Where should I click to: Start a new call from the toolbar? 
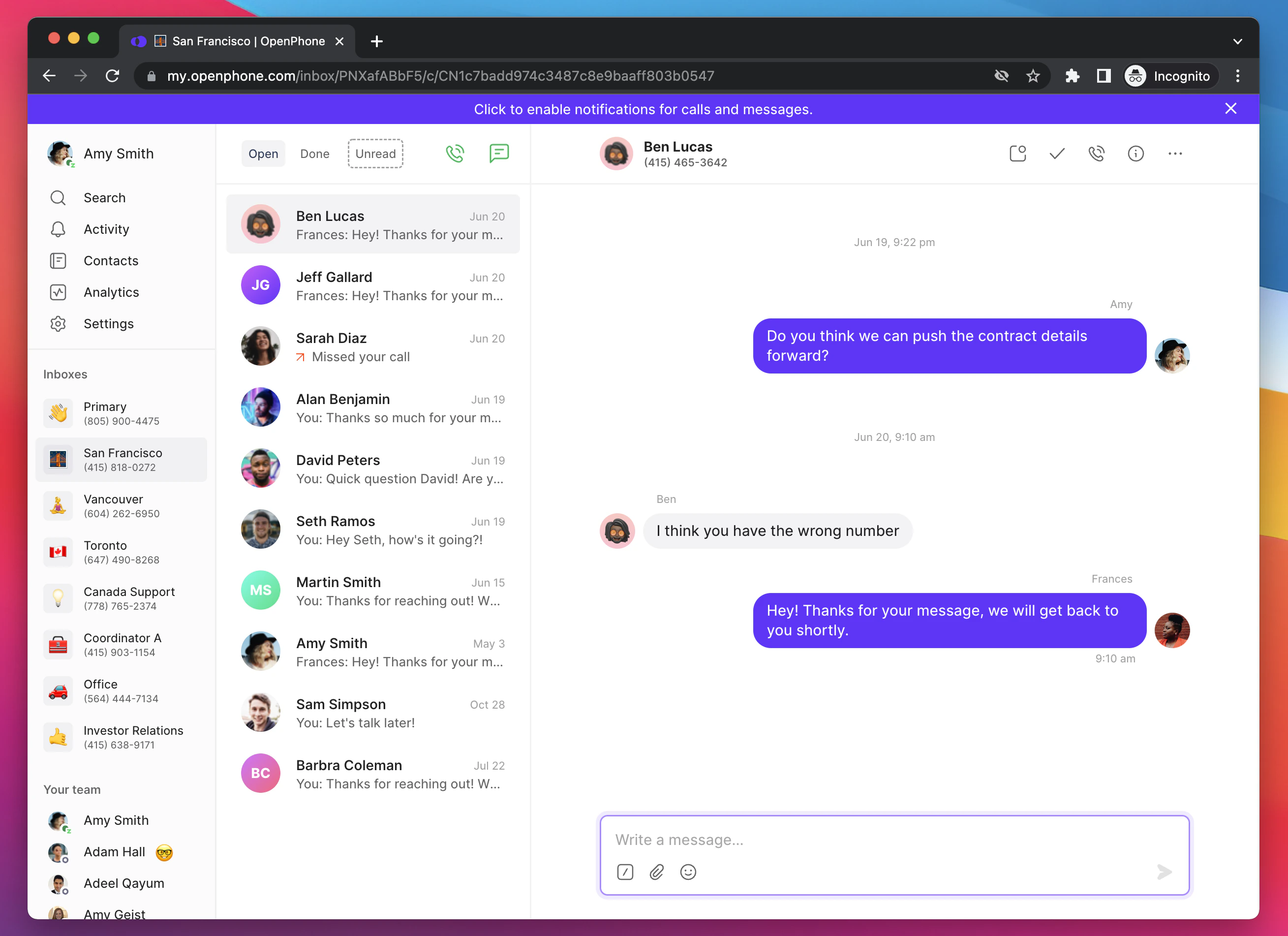[454, 154]
